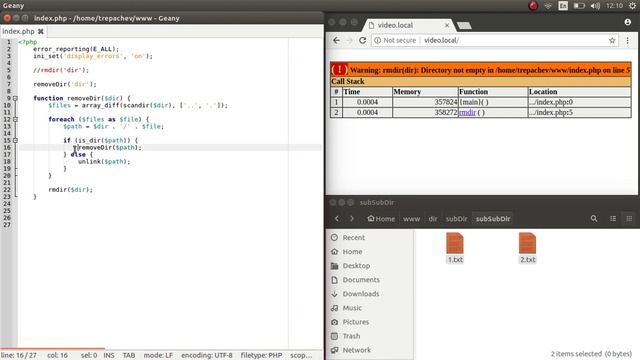This screenshot has width=640, height=360.
Task: Click the browser forward arrow
Action: pos(349,40)
